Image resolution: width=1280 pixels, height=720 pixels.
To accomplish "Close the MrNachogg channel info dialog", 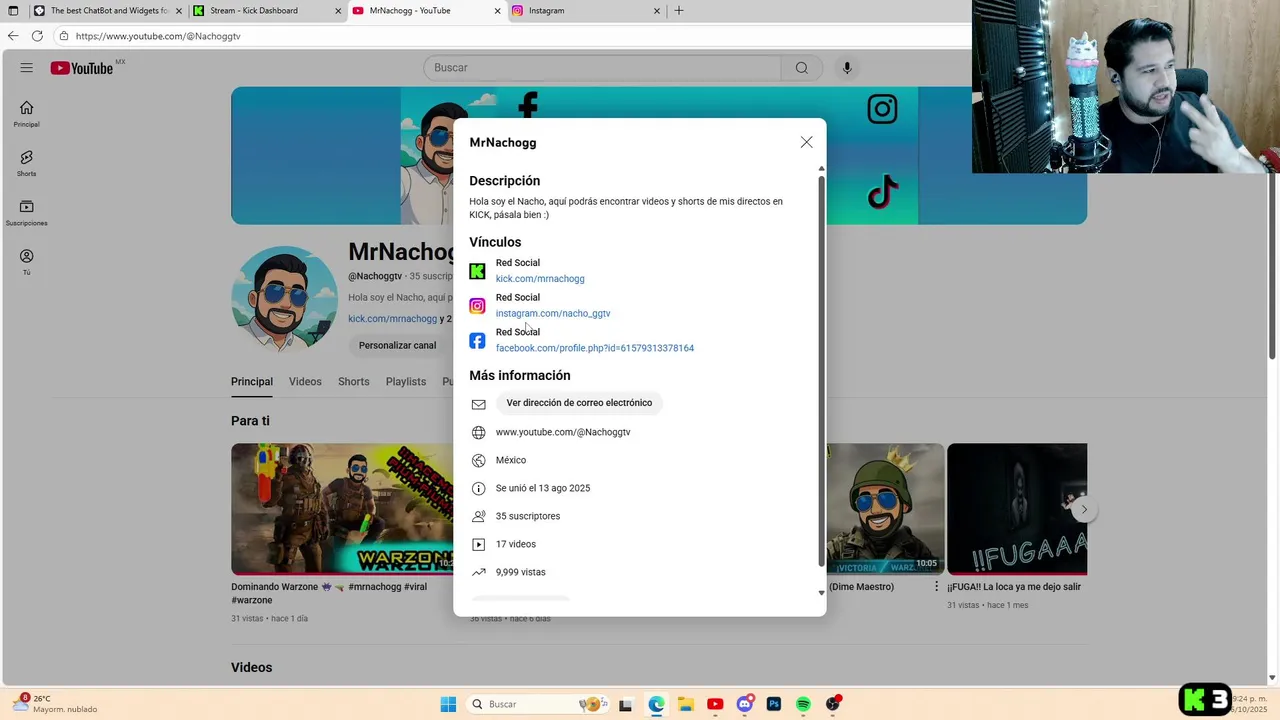I will tap(807, 142).
